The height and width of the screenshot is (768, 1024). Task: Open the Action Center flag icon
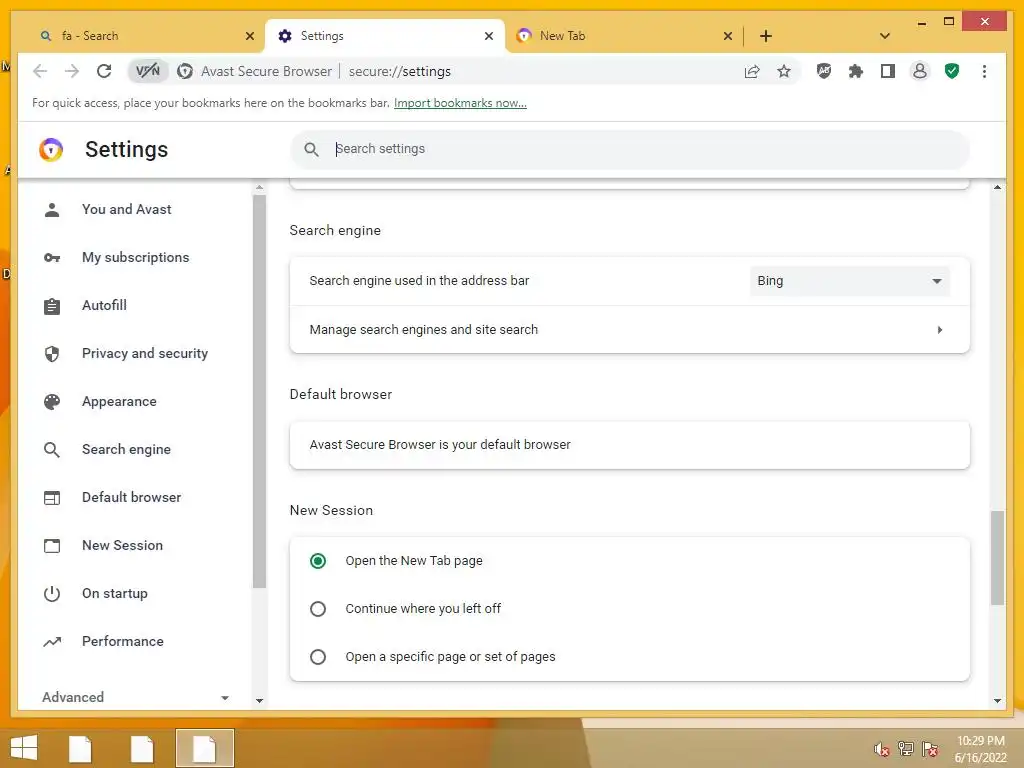930,749
